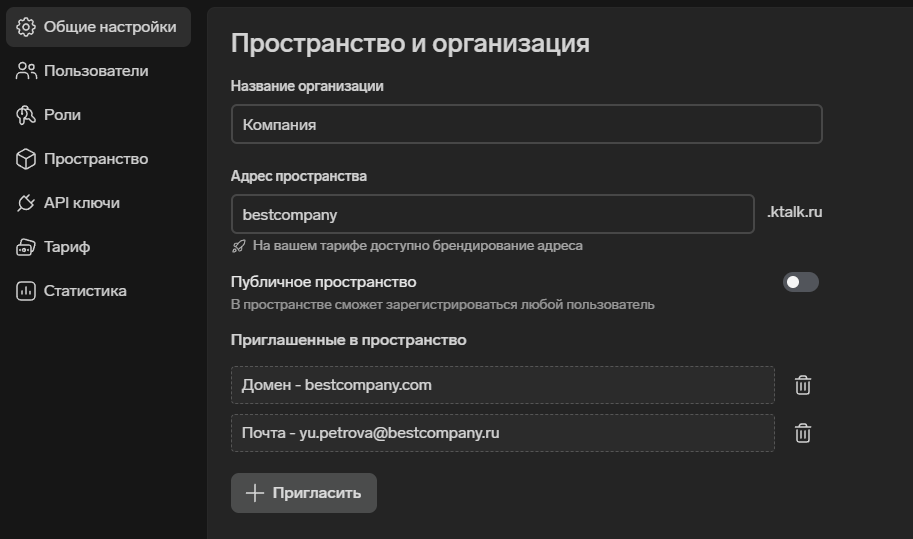Viewport: 913px width, 539px height.
Task: Click the Users people icon
Action: (x=26, y=71)
